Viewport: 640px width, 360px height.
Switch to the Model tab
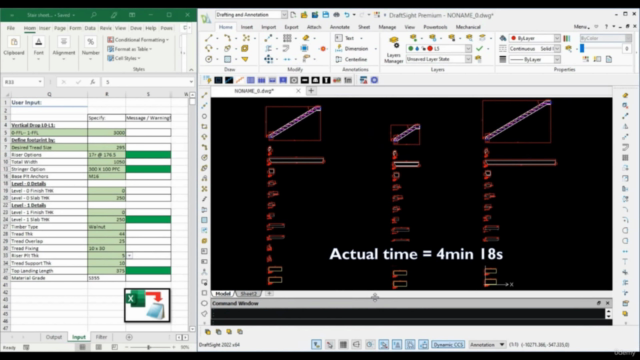(x=223, y=293)
